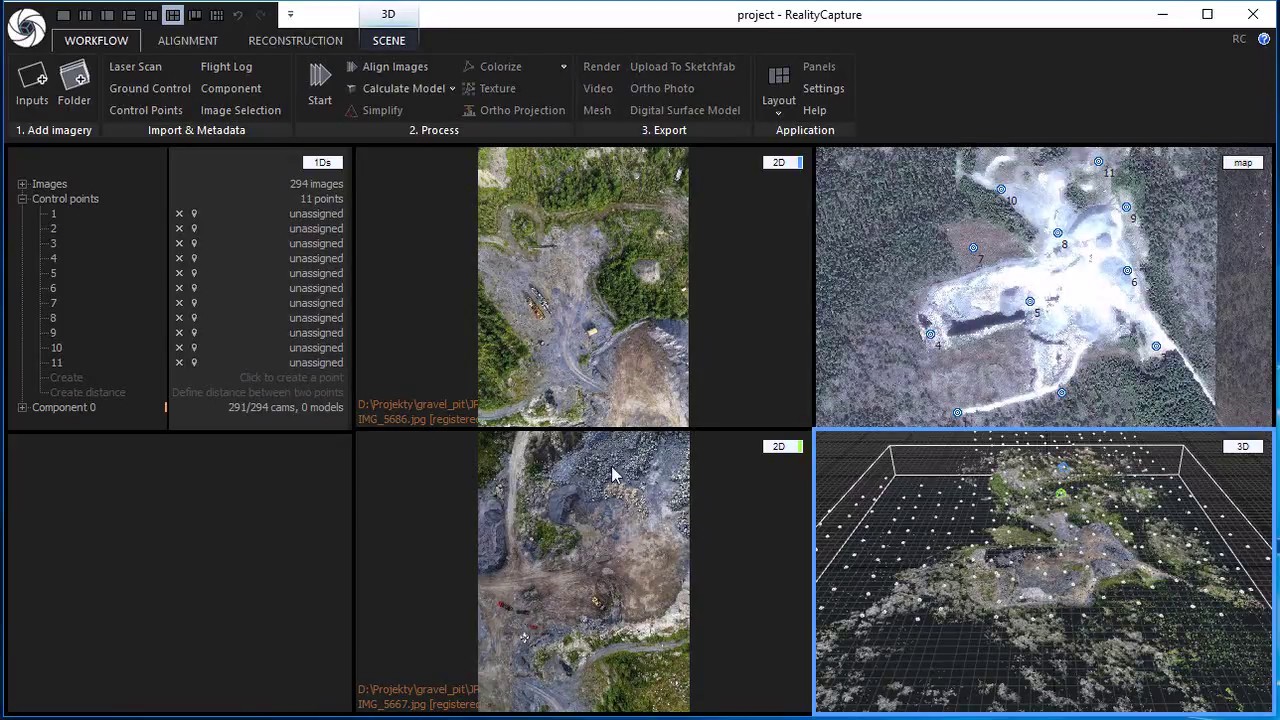Viewport: 1280px width, 720px height.
Task: Click the Flight Log import button
Action: tap(226, 66)
